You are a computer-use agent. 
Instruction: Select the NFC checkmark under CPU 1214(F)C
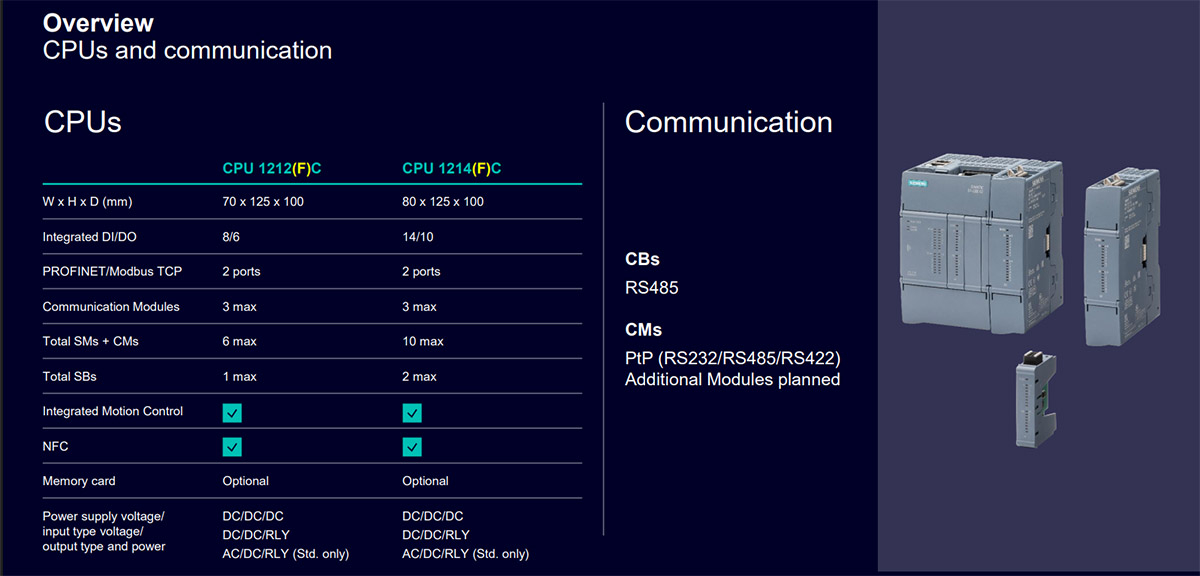[412, 446]
